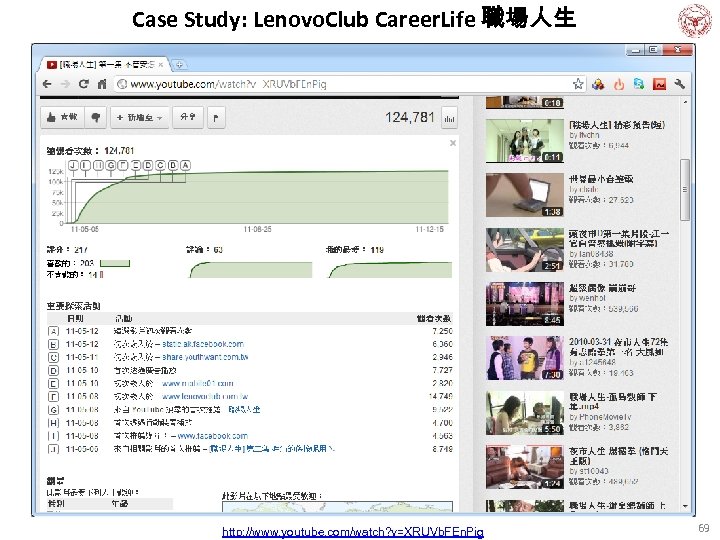Screen dimensions: 720x540
Task: Select event row E icon in the list
Action: [53, 383]
